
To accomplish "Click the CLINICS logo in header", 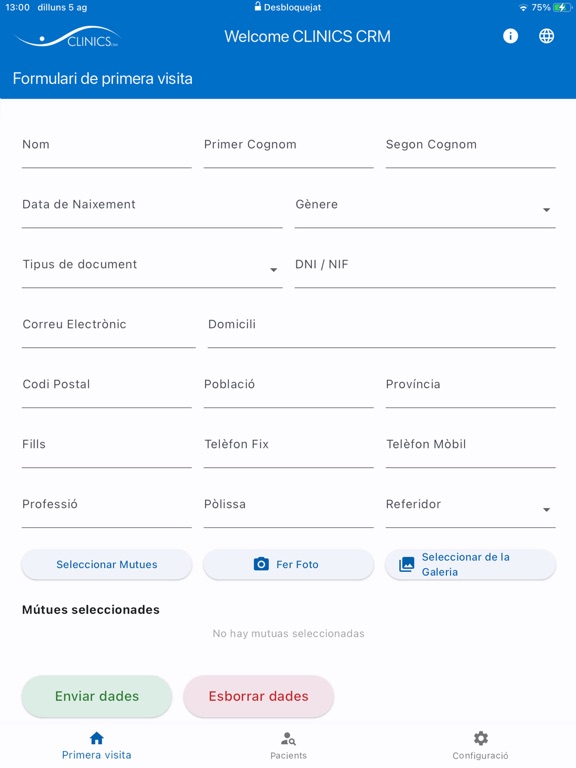I will click(67, 37).
